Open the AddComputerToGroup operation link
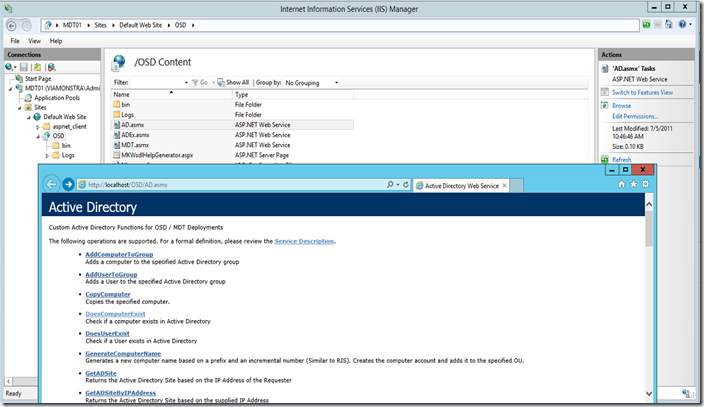Viewport: 704px width, 407px height. [x=118, y=255]
